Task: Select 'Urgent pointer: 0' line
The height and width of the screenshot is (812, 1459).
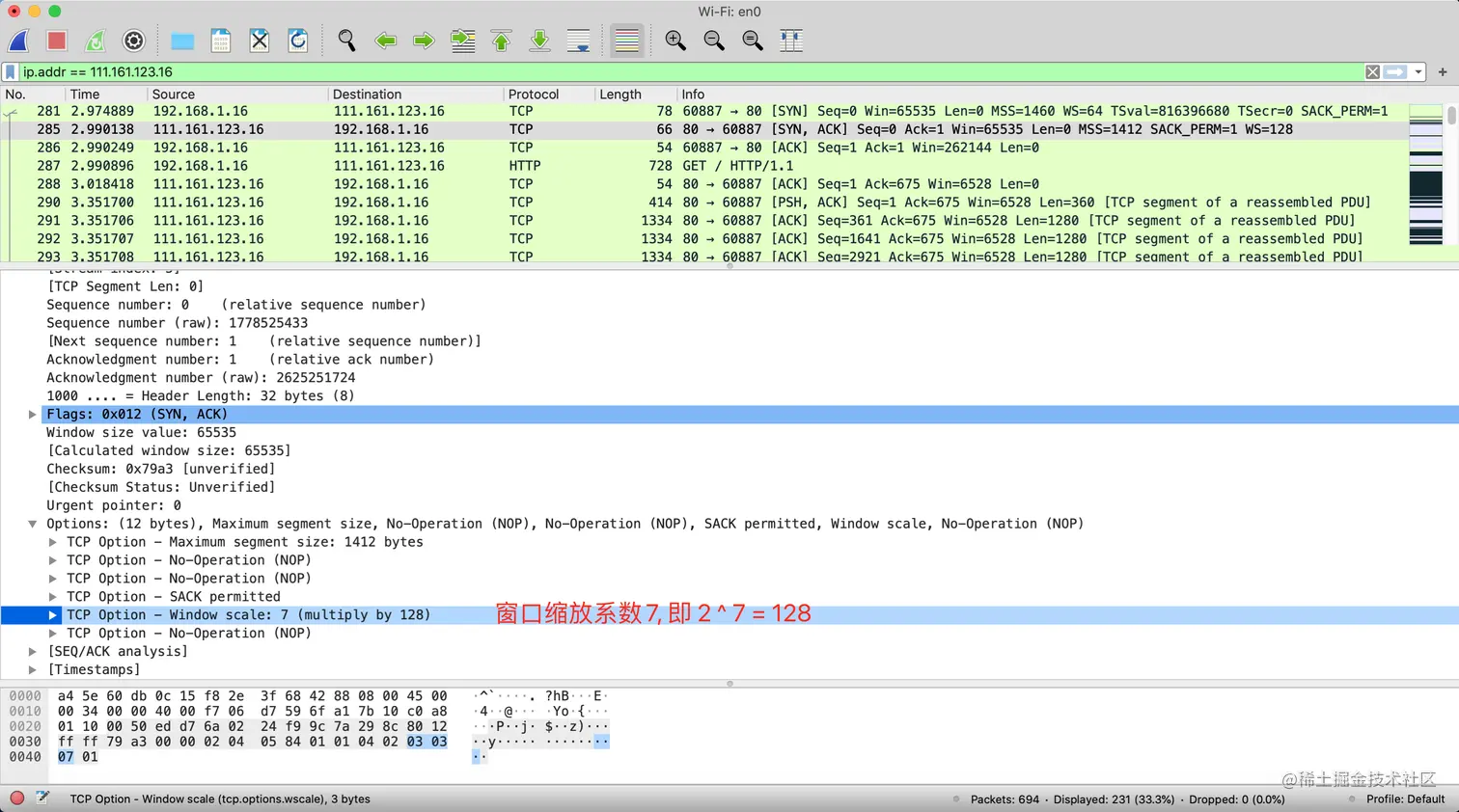Action: tap(114, 505)
